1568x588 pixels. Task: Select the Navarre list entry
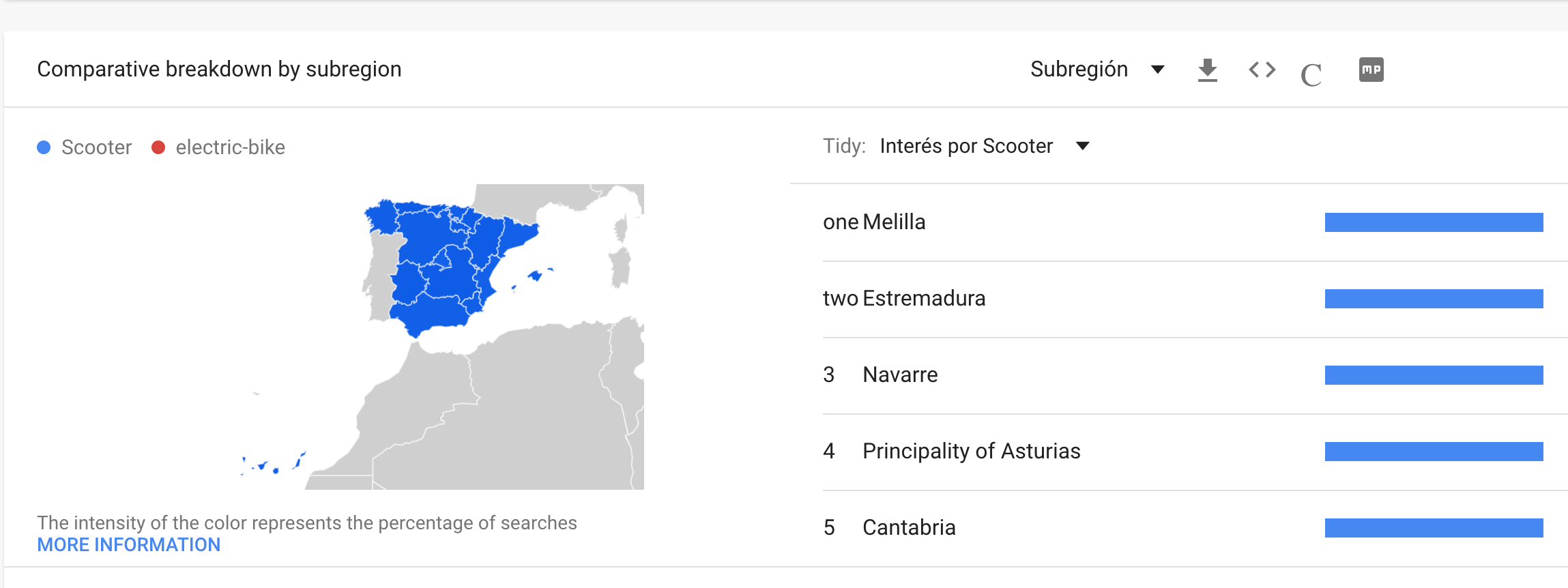[x=900, y=374]
